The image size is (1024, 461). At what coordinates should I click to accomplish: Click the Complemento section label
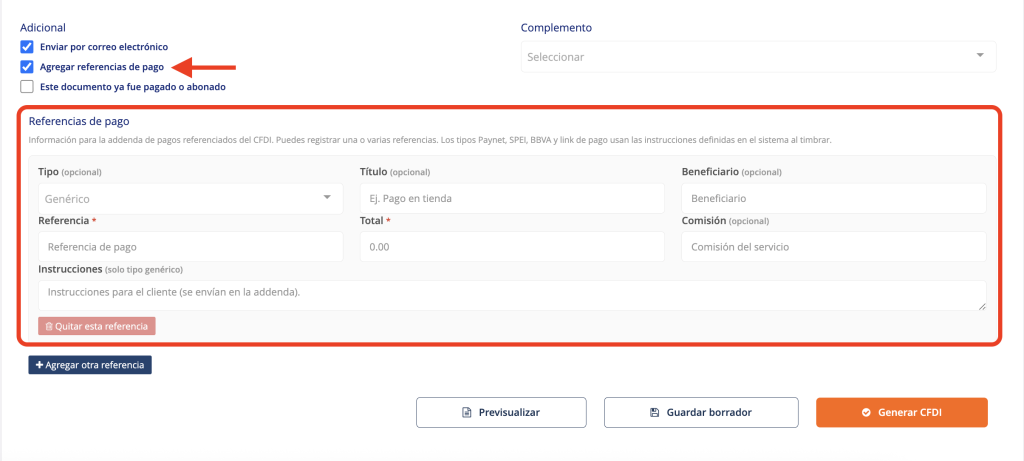point(556,27)
